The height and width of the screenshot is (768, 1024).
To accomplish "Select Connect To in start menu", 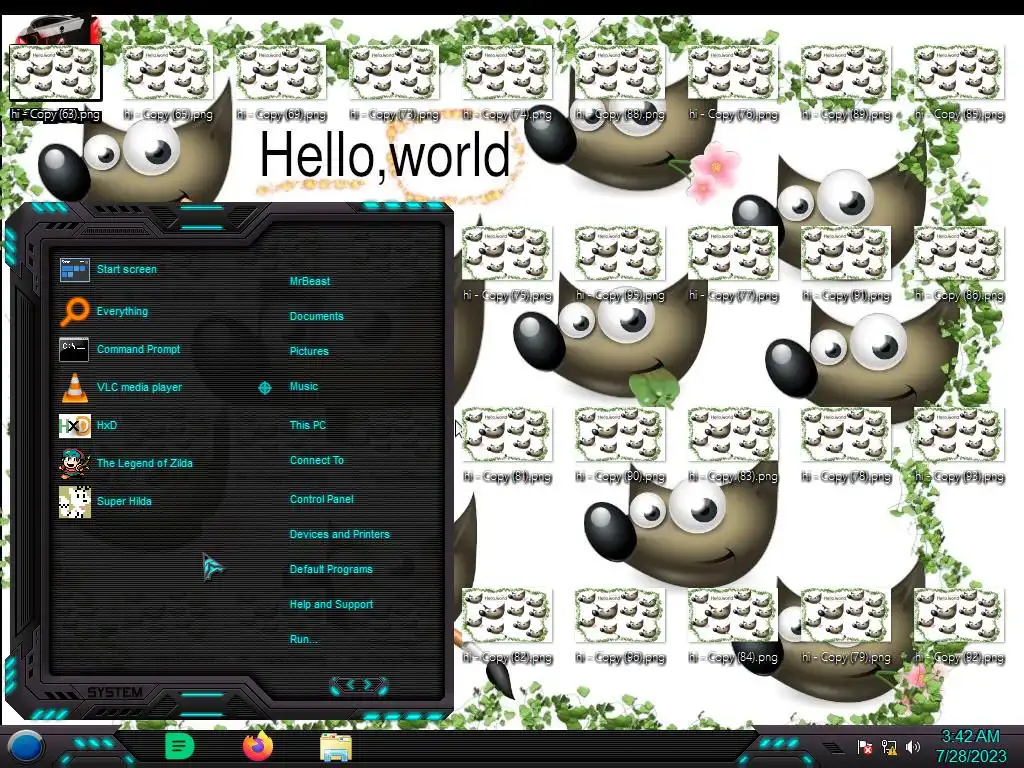I will (x=317, y=460).
